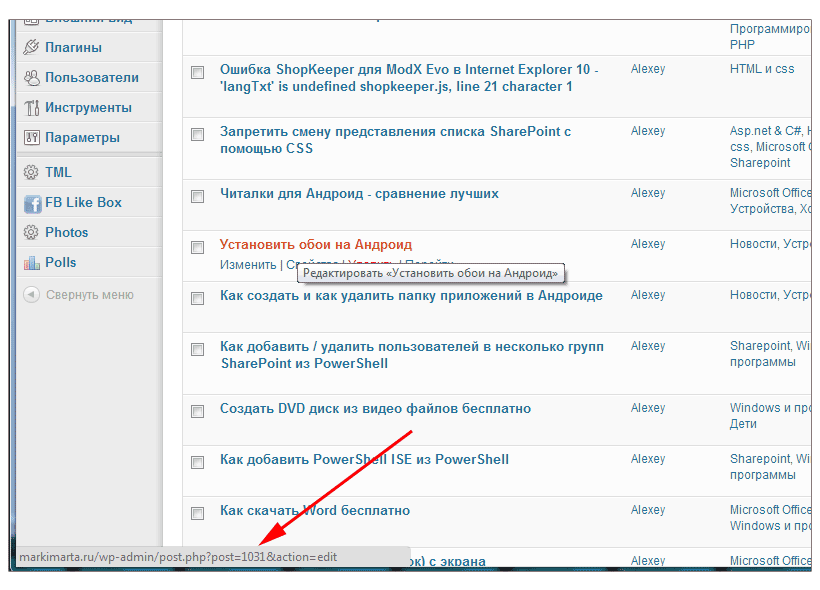Viewport: 820px width, 590px height.
Task: Click the PHP category link
Action: point(742,44)
